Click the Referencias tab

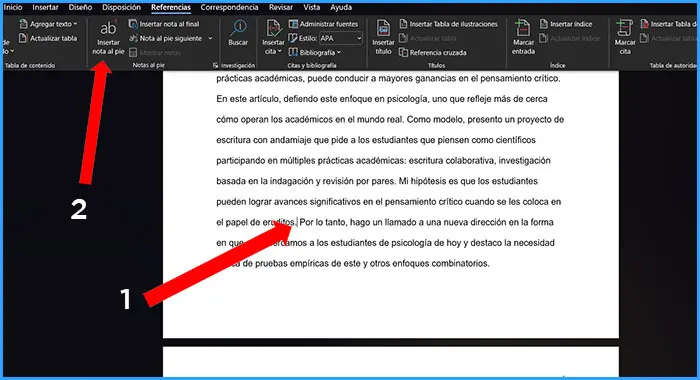click(171, 8)
